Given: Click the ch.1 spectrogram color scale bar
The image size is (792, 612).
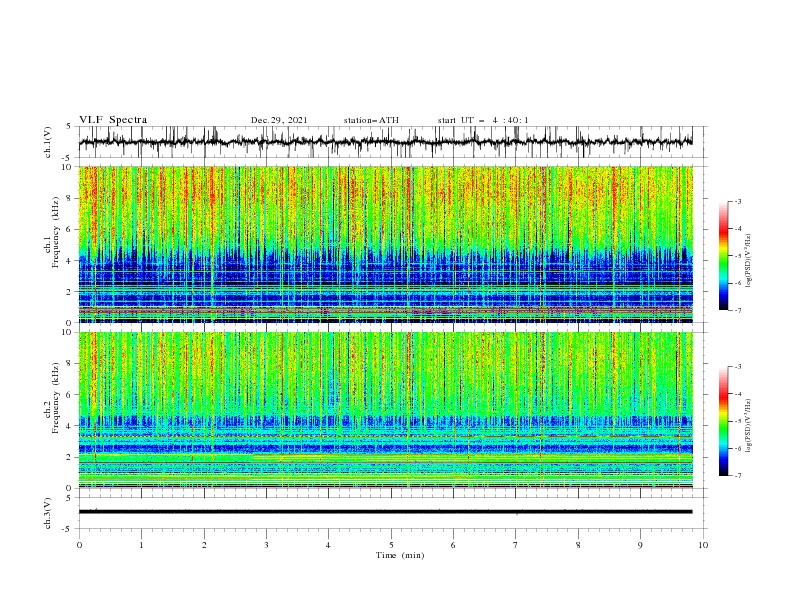Looking at the screenshot, I should (723, 256).
